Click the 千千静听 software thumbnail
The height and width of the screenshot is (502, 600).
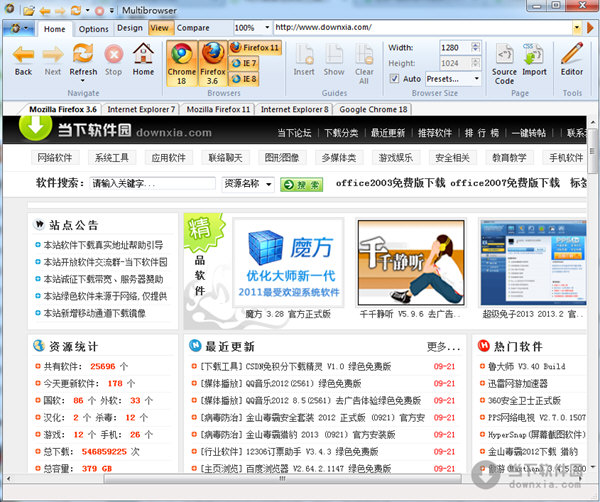point(411,262)
